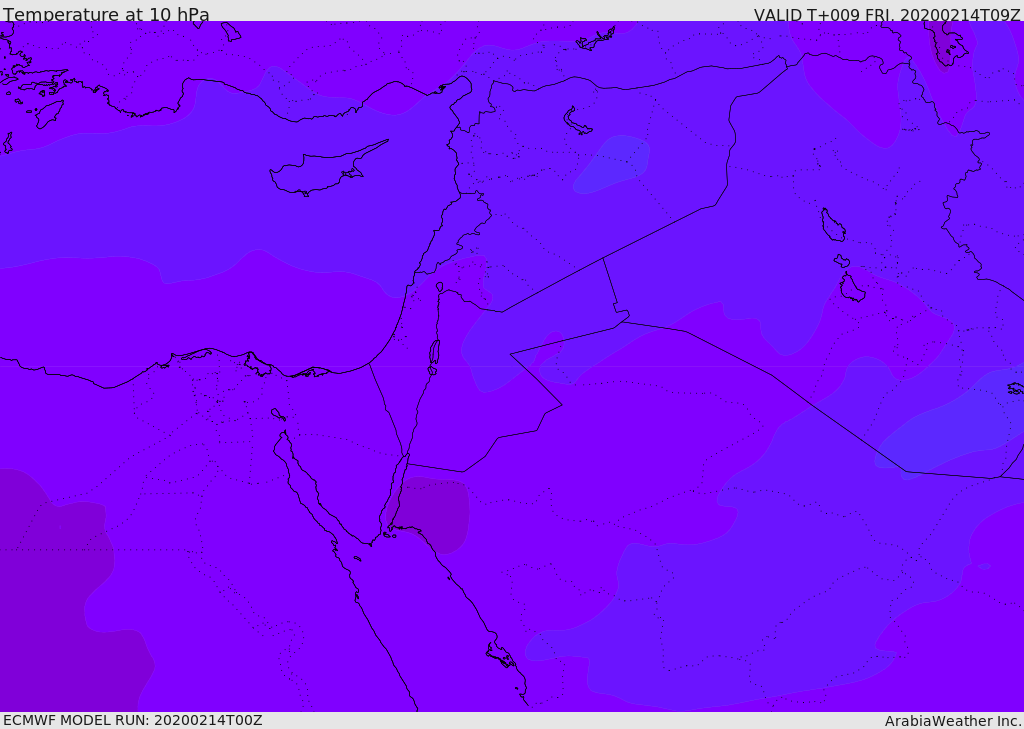Image resolution: width=1024 pixels, height=729 pixels.
Task: Click the Lake Assad outline in Syria
Action: pyautogui.click(x=578, y=121)
